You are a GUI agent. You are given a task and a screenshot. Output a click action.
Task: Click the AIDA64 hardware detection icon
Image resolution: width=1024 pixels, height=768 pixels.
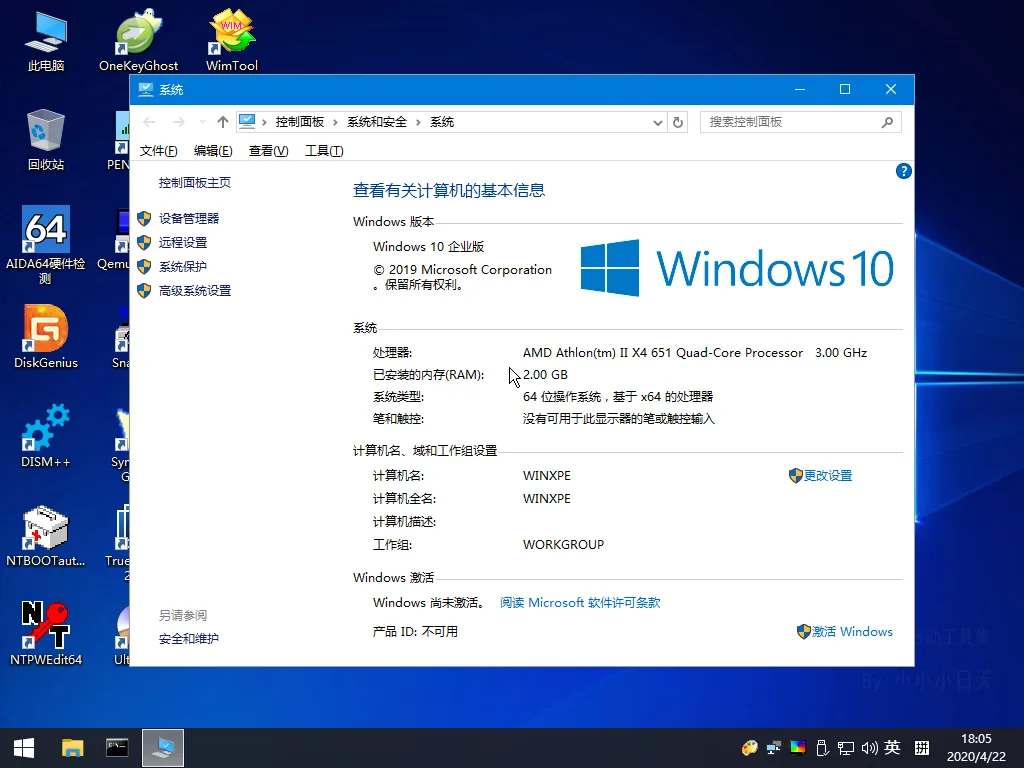click(x=46, y=245)
